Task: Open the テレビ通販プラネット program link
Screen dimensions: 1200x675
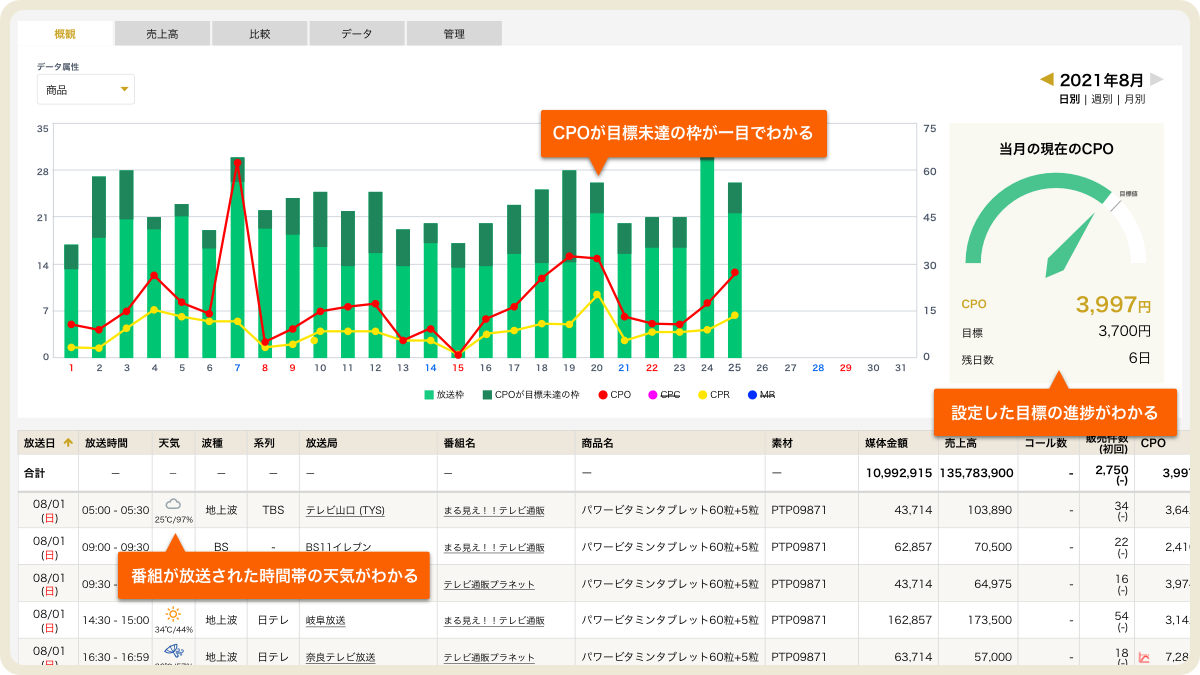Action: pyautogui.click(x=488, y=584)
